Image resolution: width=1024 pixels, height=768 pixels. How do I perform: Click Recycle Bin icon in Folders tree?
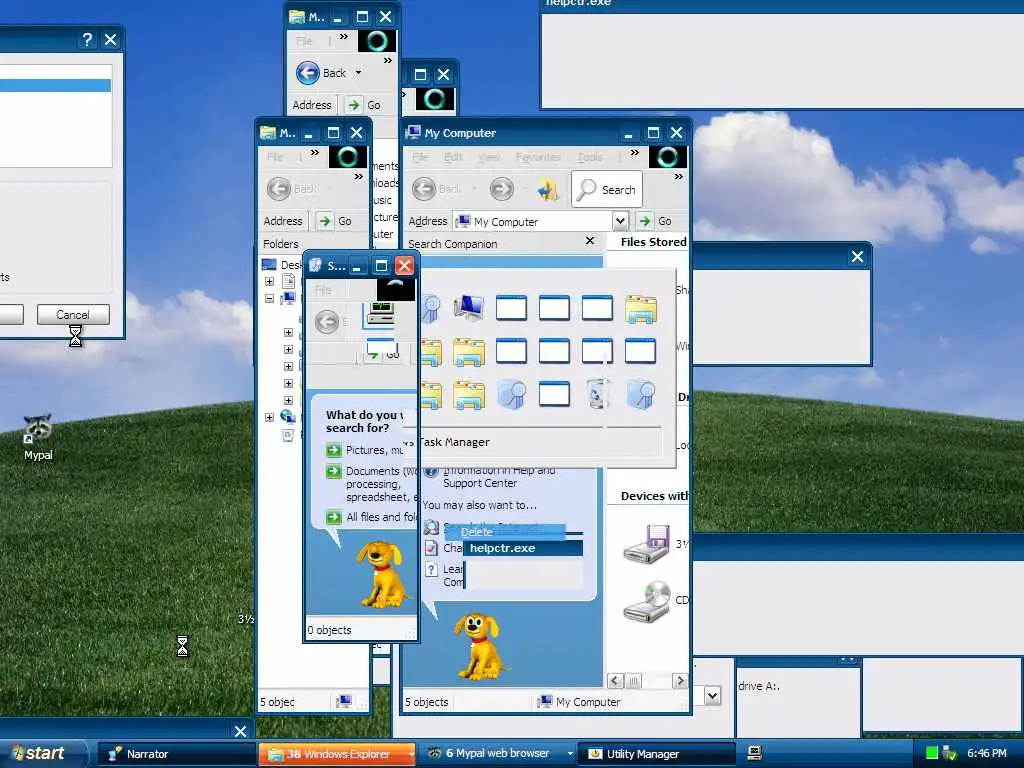coord(288,435)
